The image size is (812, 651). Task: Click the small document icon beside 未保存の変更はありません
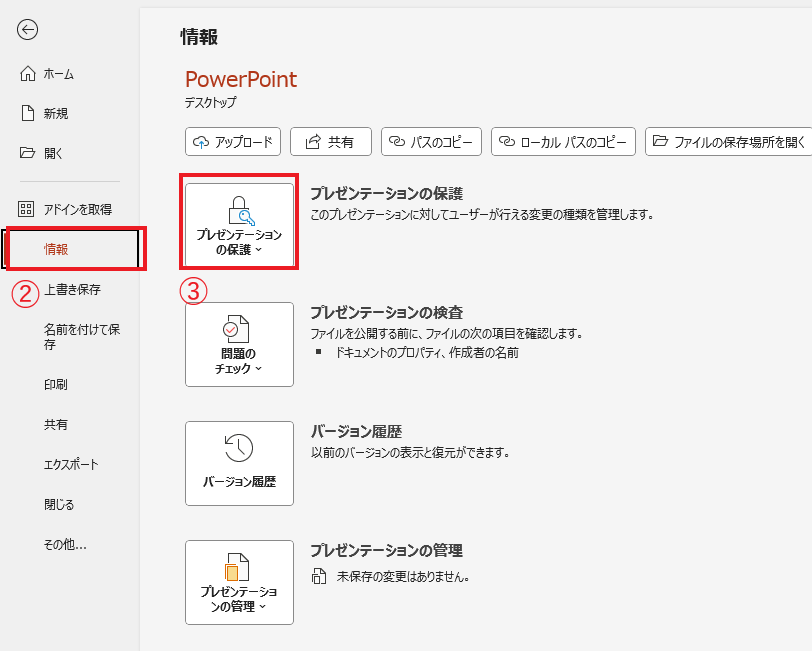point(319,576)
